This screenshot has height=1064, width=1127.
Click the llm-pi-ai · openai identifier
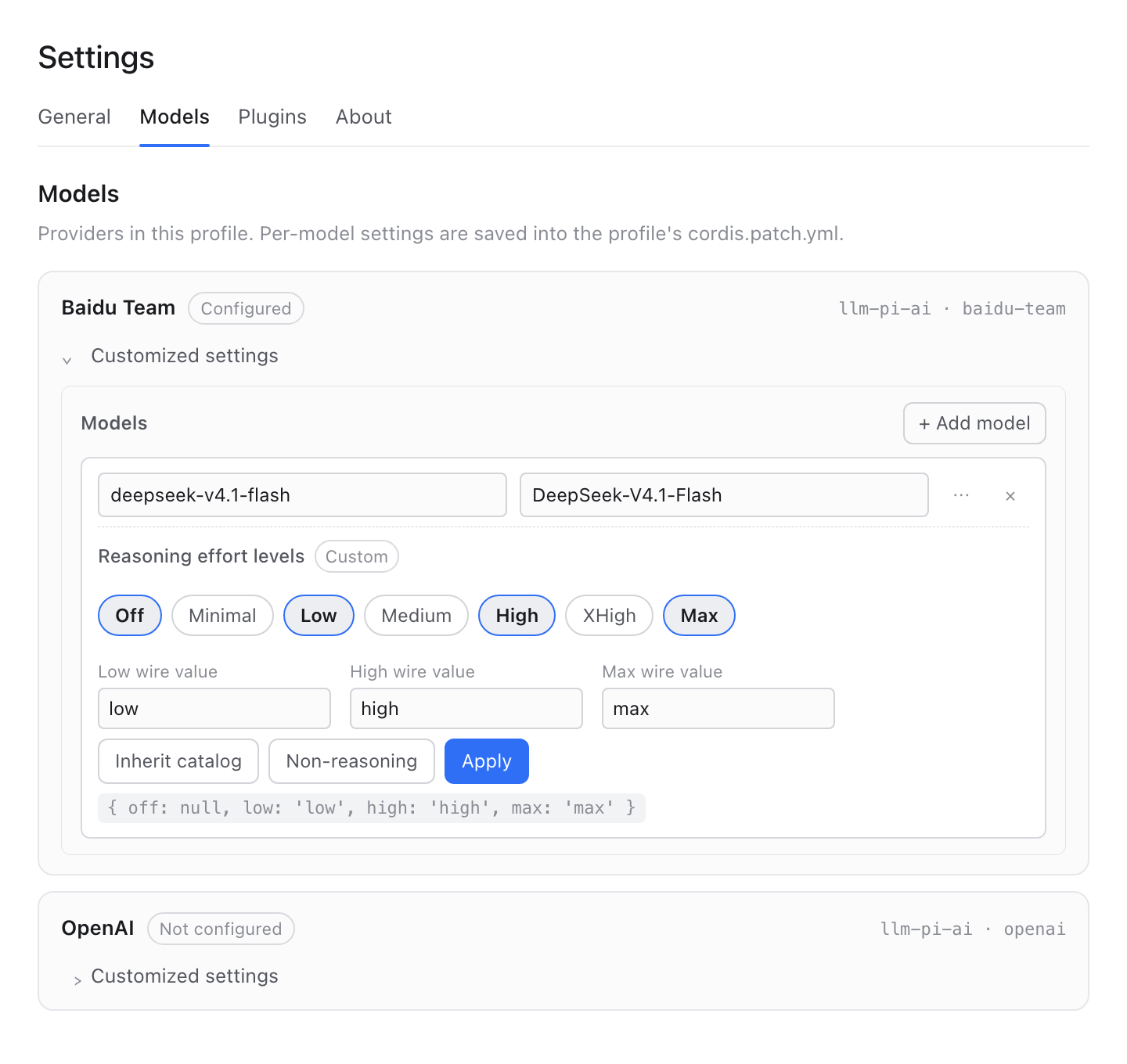tap(973, 929)
